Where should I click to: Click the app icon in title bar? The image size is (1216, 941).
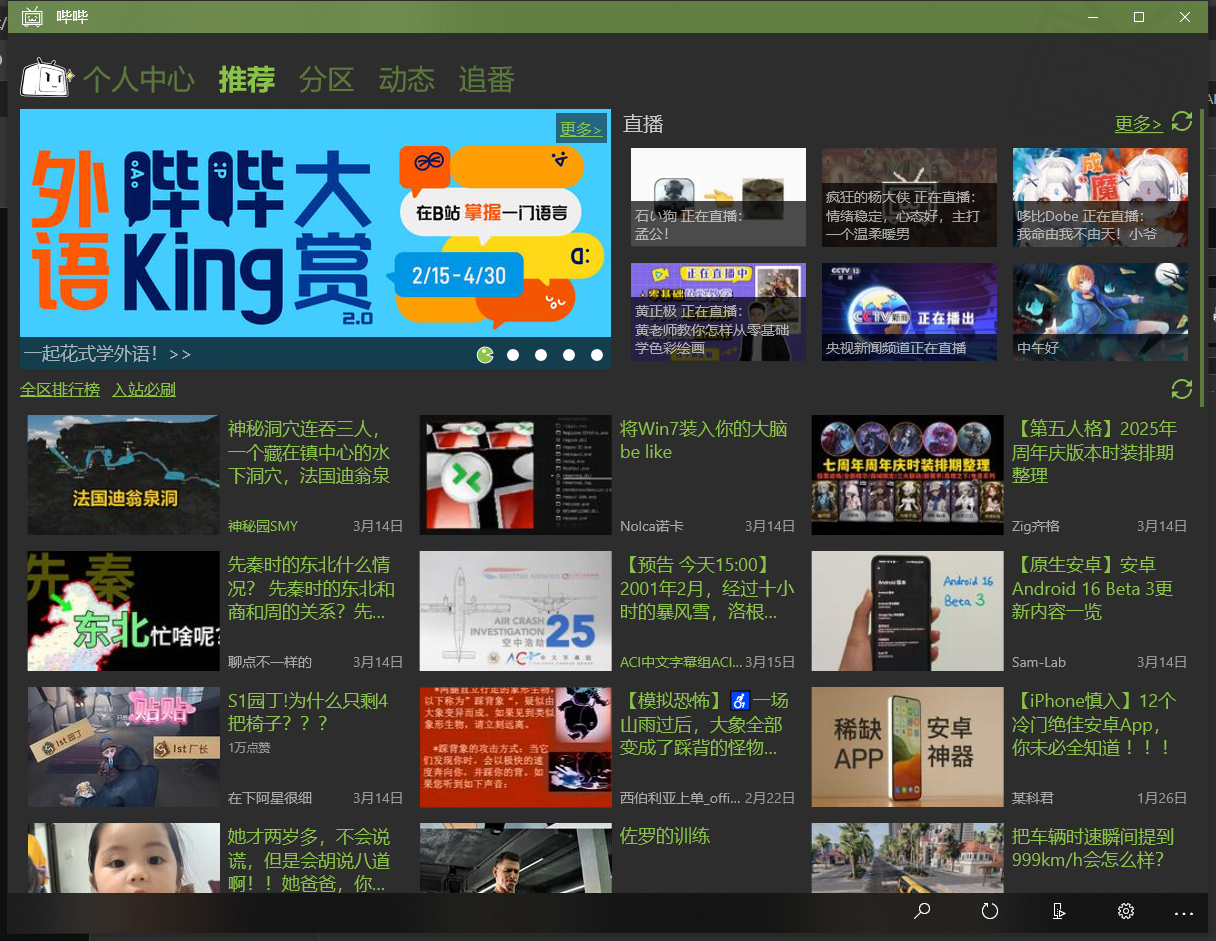[x=32, y=17]
